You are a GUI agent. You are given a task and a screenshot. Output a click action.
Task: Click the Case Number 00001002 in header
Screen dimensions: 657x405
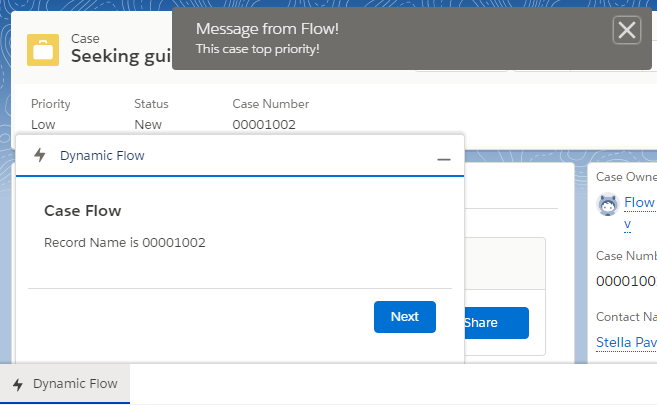[264, 125]
